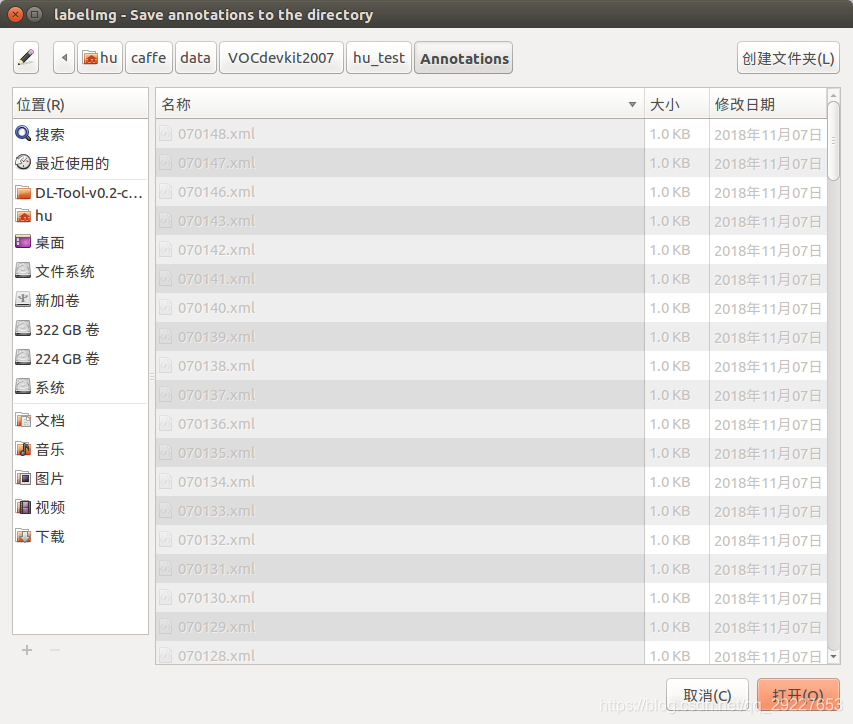
Task: Click the plus add-bookmark button
Action: [x=27, y=650]
